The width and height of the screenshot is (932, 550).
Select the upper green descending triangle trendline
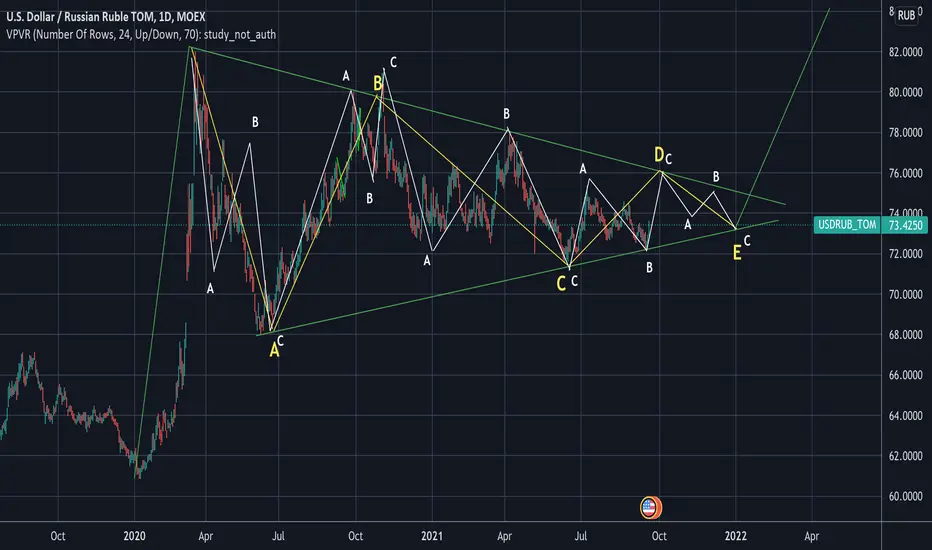487,125
